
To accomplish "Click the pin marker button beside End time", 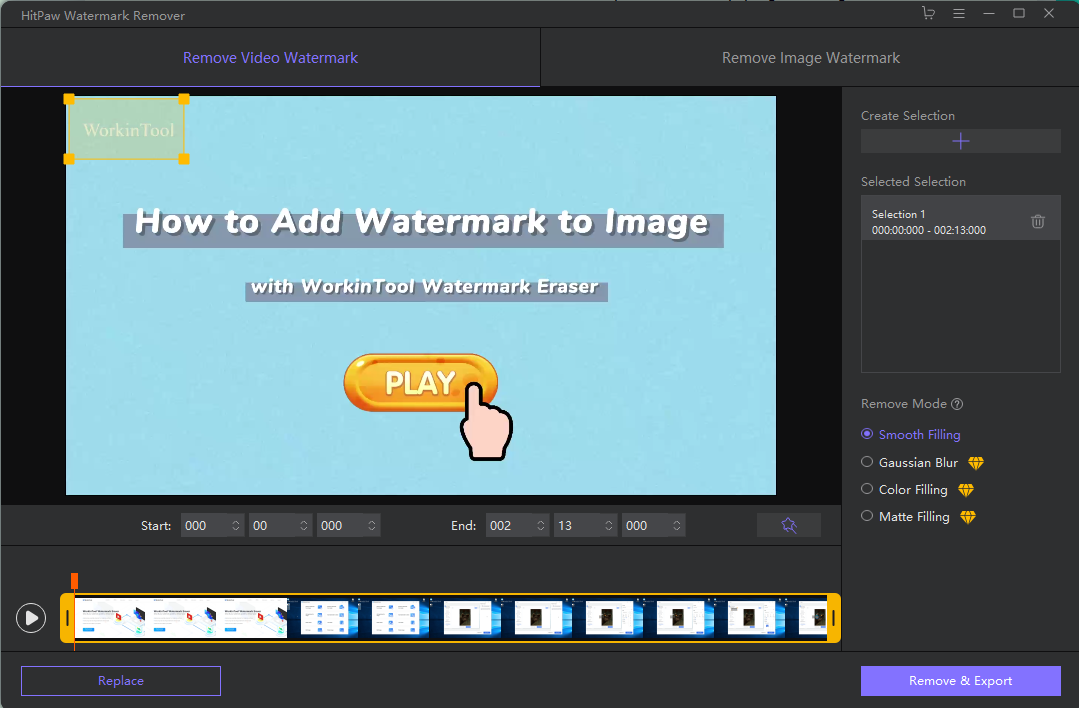I will [x=788, y=525].
